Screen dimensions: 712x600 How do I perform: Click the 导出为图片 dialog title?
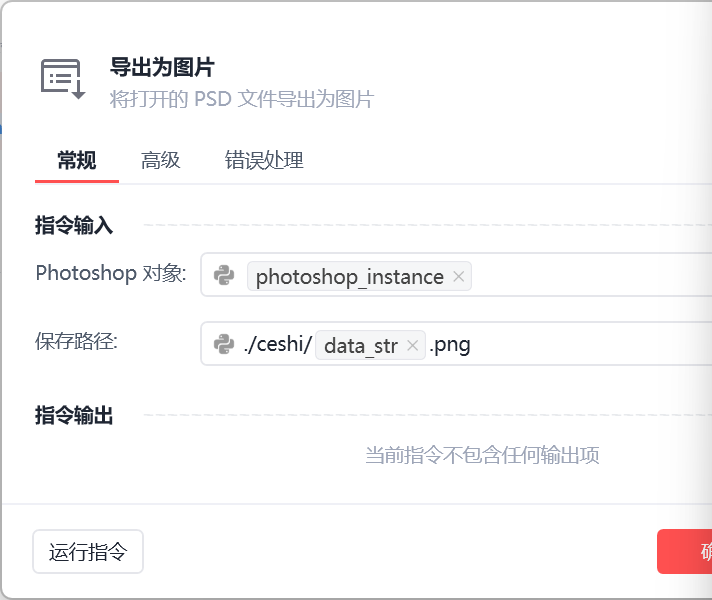[162, 68]
